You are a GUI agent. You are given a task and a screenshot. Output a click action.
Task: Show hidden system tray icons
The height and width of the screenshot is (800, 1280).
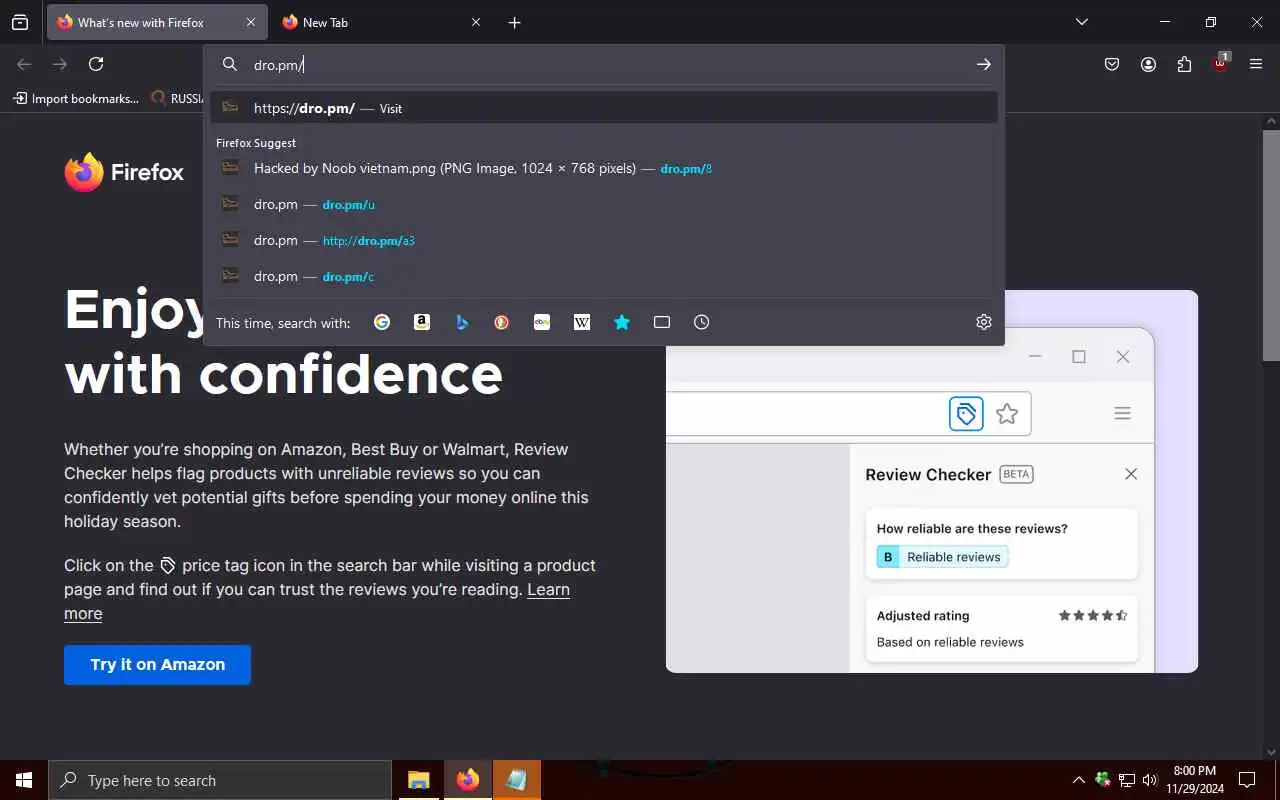pyautogui.click(x=1078, y=780)
